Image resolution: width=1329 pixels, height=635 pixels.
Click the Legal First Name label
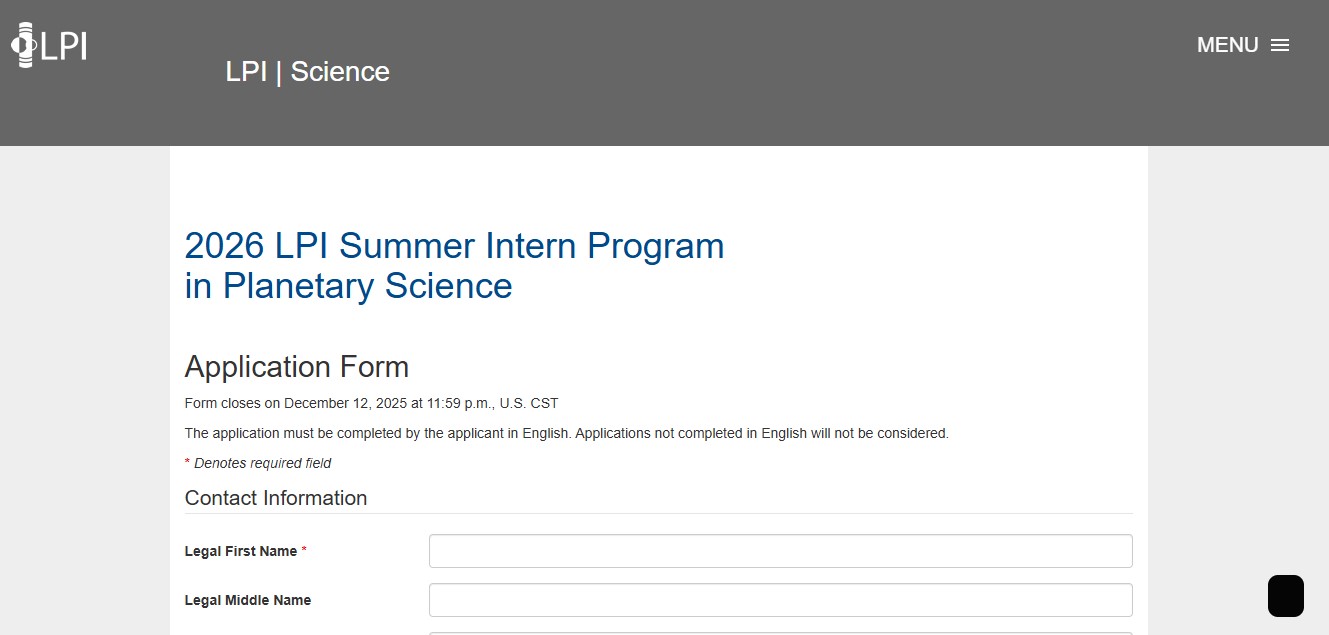241,551
